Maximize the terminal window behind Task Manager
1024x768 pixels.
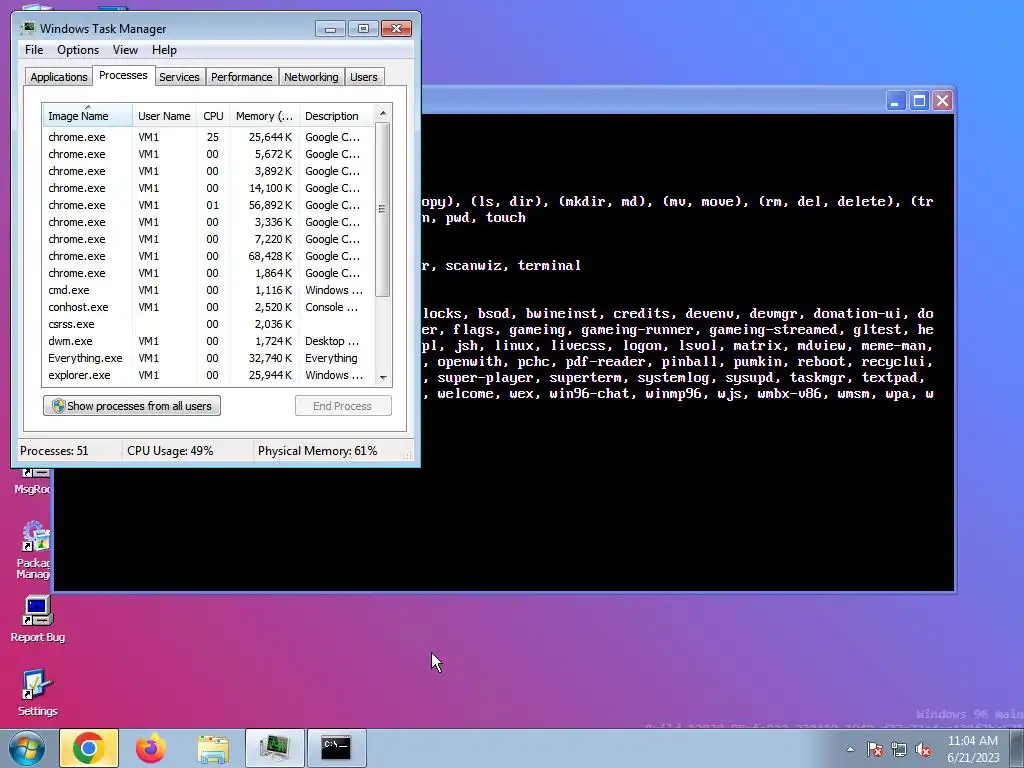(919, 101)
